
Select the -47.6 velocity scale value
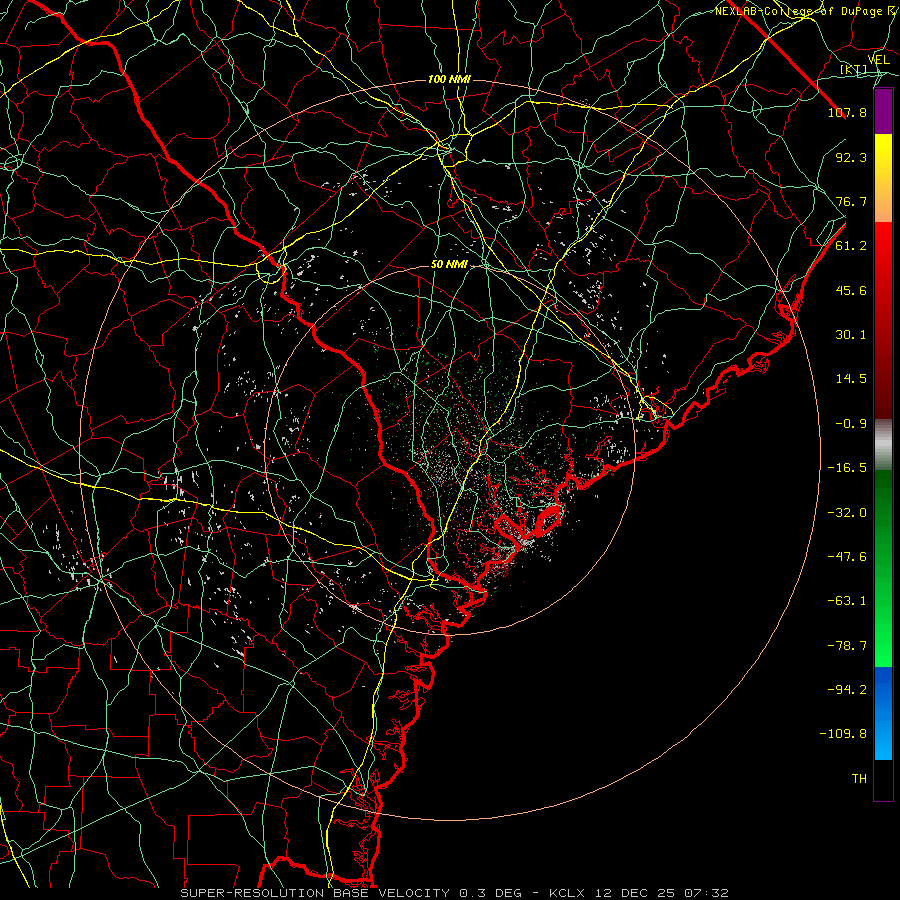coord(847,557)
